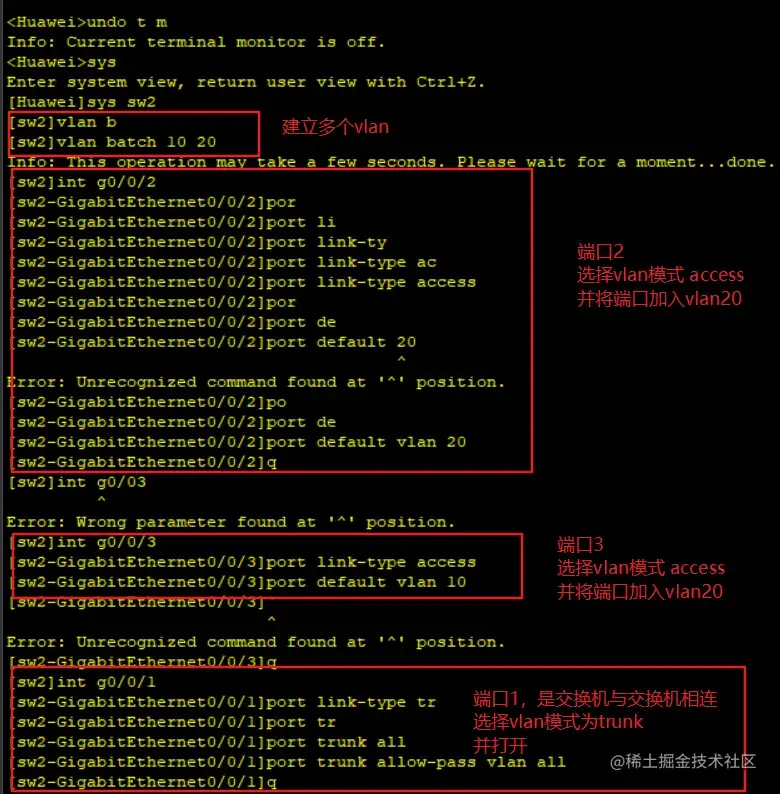Viewport: 780px width, 794px height.
Task: Click the red annotation '建立多个vlan'
Action: pos(335,127)
